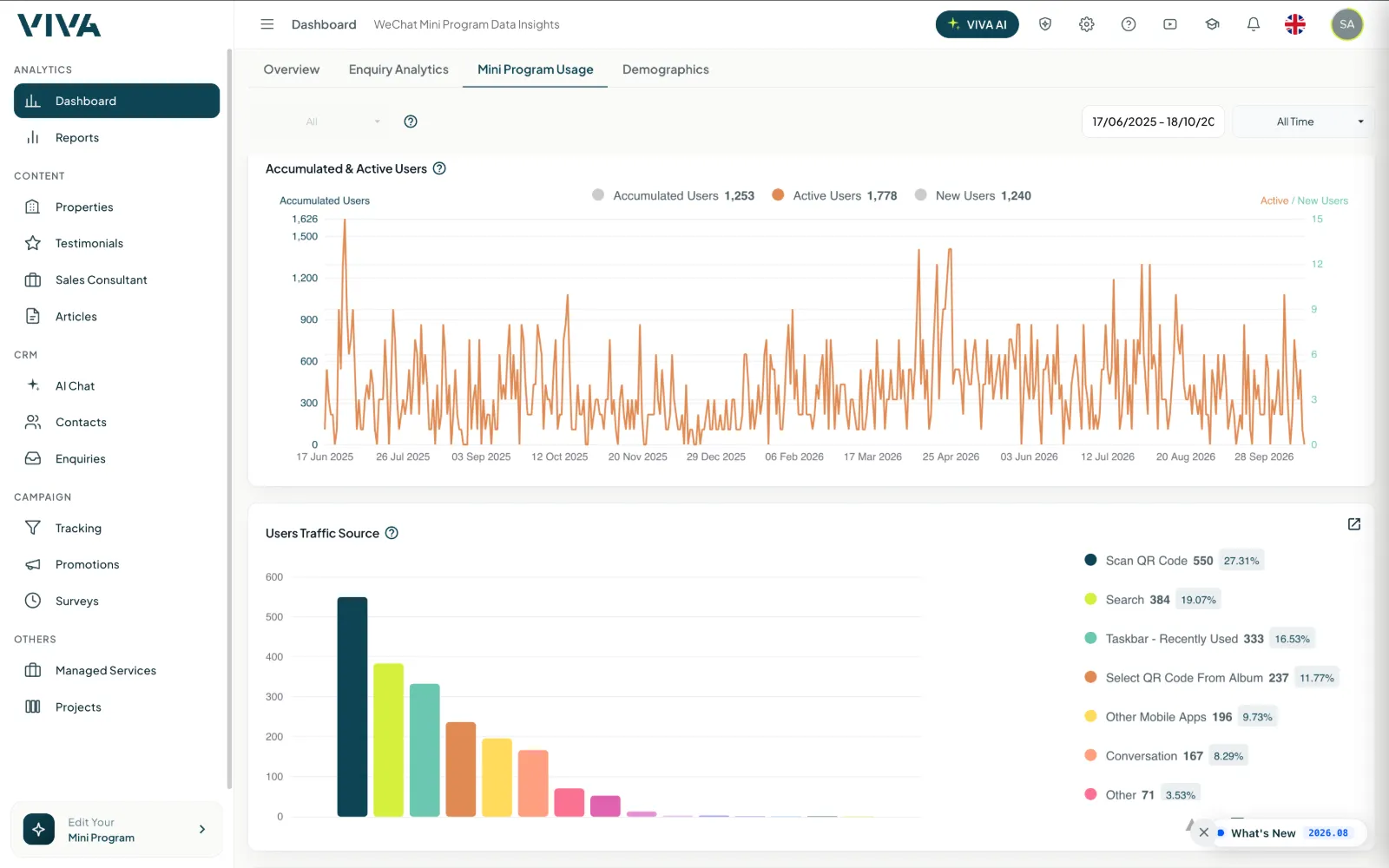Viewport: 1389px width, 868px height.
Task: Open the SA user avatar menu
Action: click(x=1347, y=24)
